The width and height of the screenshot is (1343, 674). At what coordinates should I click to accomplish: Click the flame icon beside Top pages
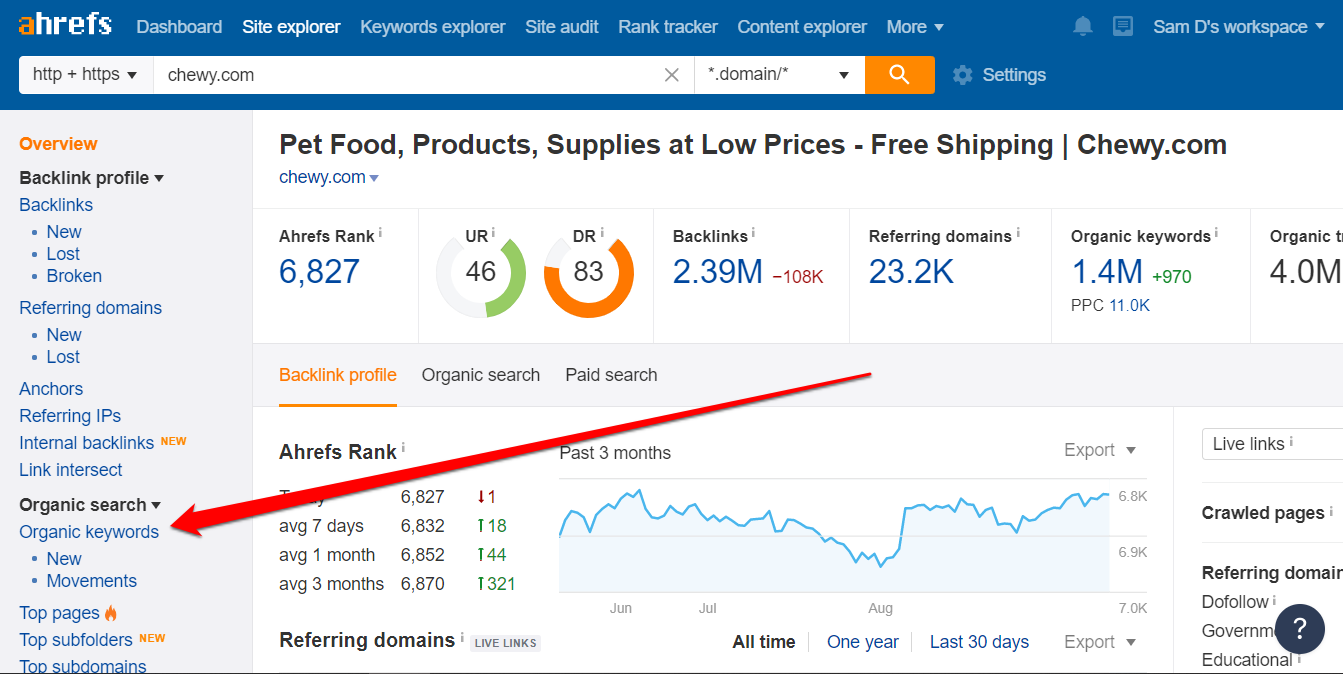111,613
